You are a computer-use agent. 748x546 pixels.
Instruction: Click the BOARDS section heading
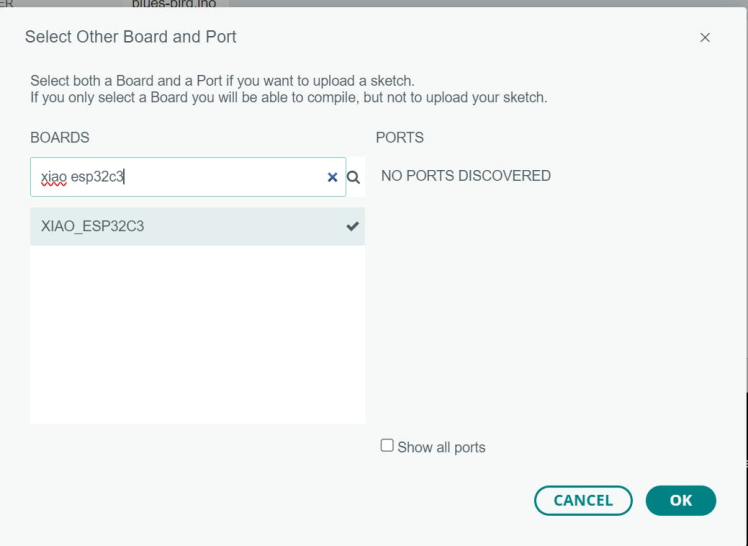(x=60, y=138)
